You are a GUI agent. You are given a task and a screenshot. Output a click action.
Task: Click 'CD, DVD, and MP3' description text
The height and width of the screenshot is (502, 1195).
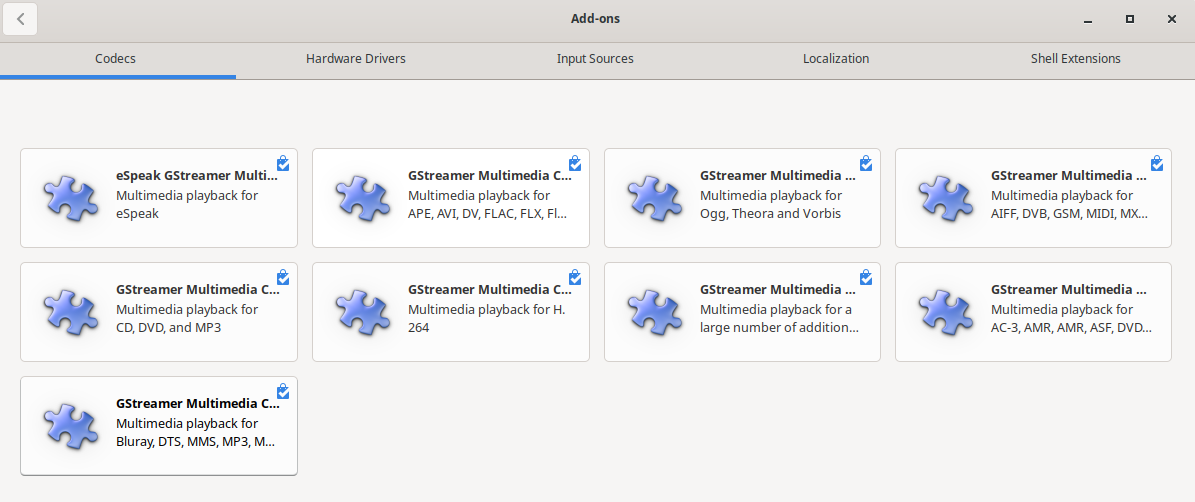coord(168,328)
